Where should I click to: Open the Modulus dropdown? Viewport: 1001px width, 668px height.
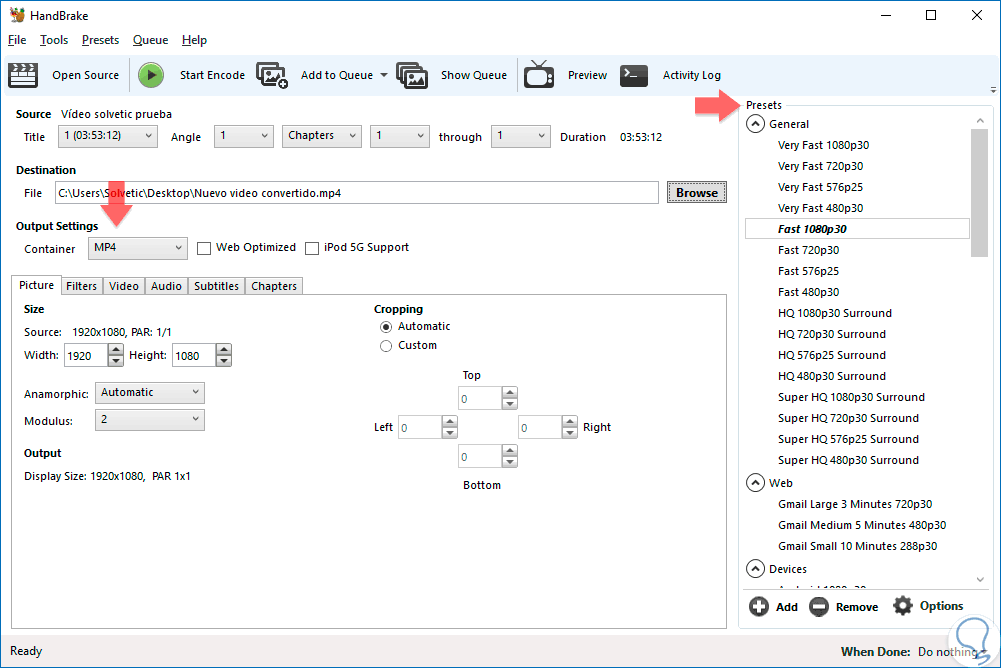tap(150, 420)
